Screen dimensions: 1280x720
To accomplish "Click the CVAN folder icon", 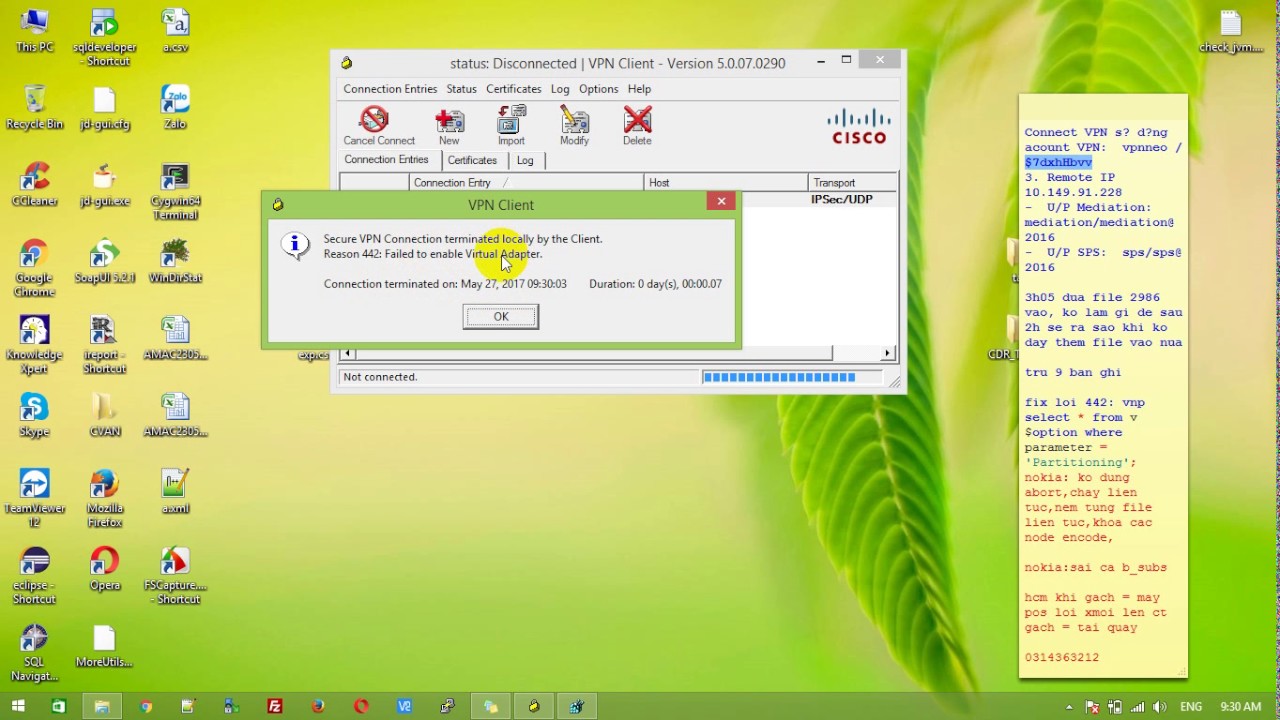I will [x=104, y=415].
